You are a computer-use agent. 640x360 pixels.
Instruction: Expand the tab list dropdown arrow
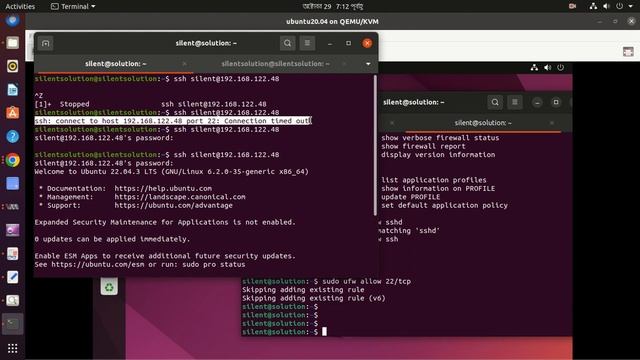click(368, 64)
